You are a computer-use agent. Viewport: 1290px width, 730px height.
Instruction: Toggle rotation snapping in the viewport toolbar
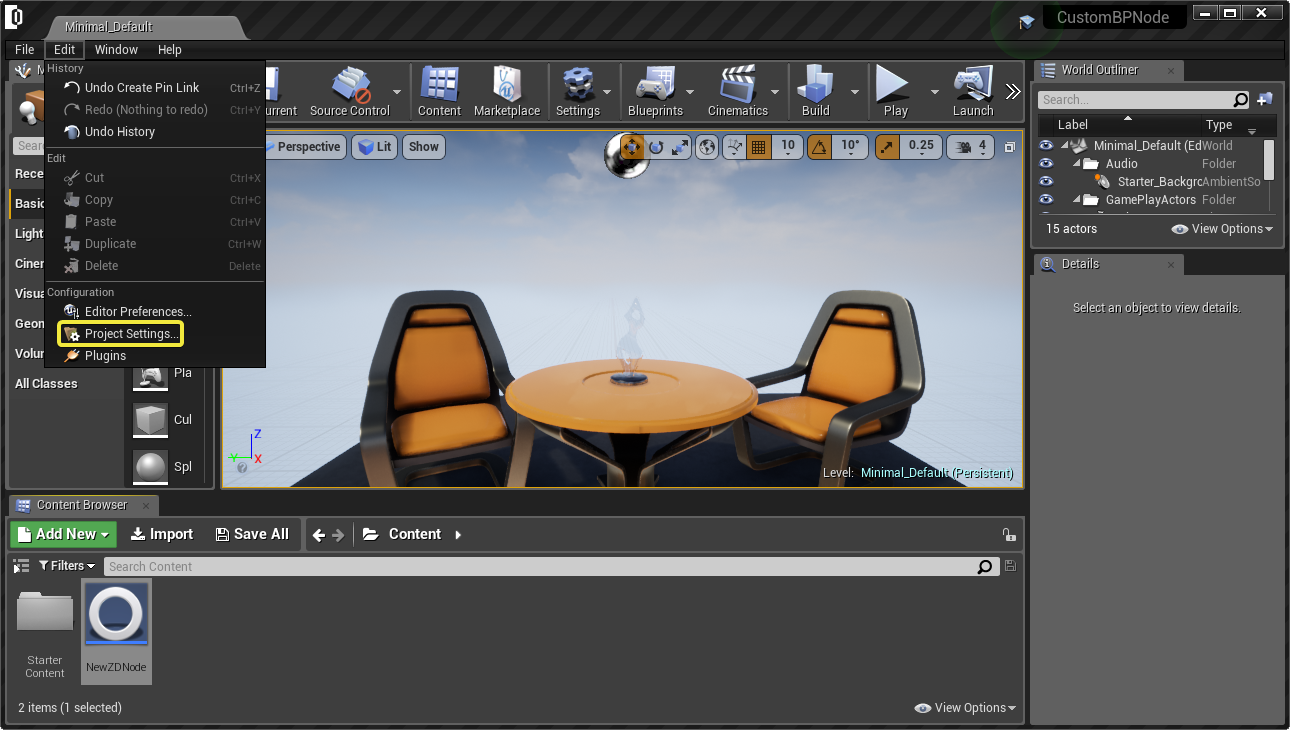pyautogui.click(x=819, y=147)
